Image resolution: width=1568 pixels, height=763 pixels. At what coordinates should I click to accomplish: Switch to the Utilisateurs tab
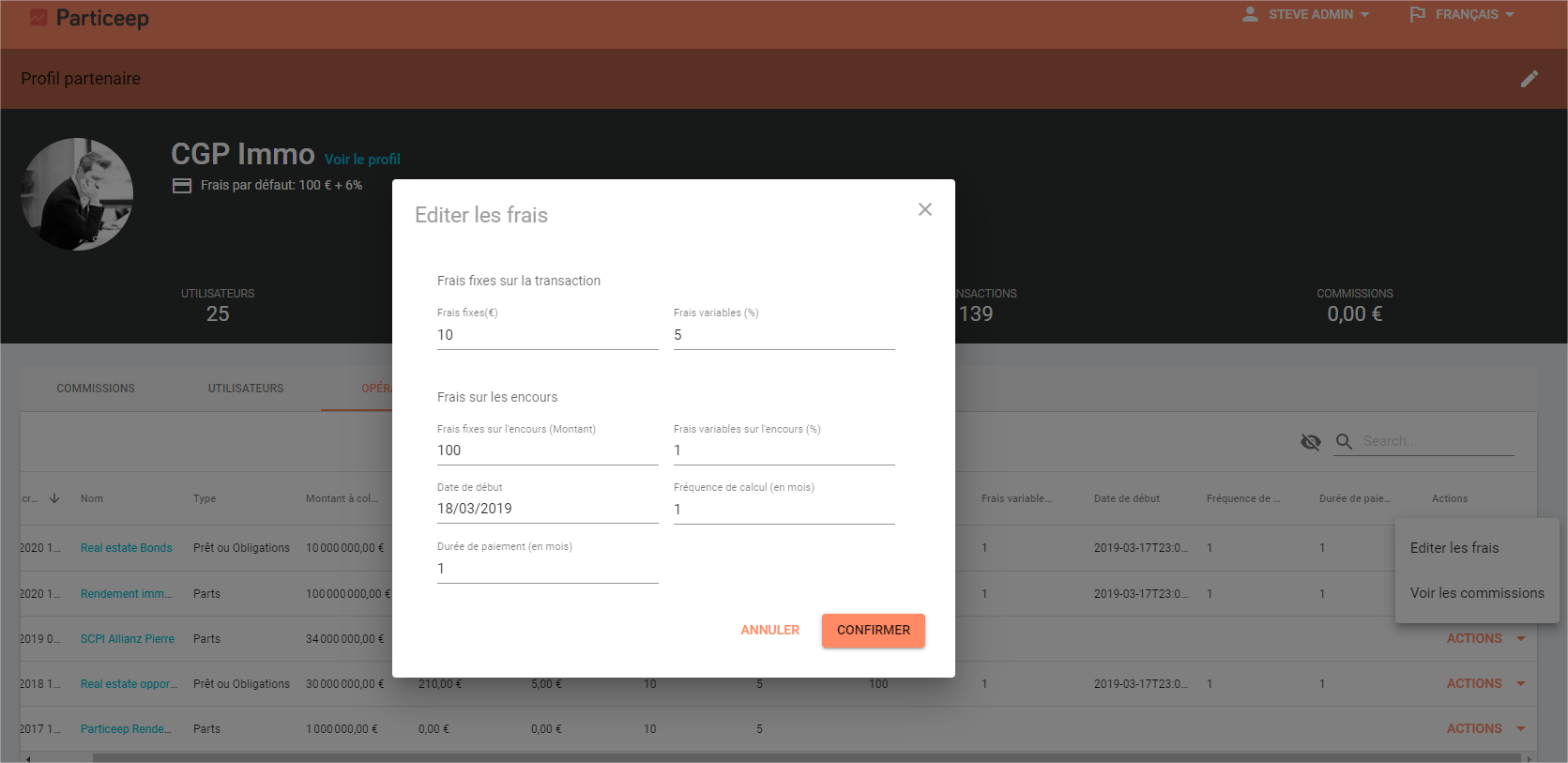pos(246,389)
